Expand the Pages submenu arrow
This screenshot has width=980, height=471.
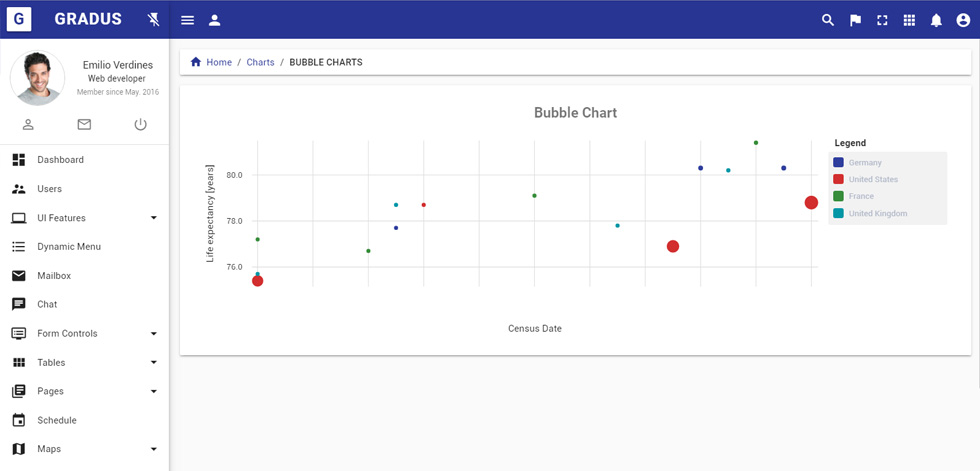[154, 391]
